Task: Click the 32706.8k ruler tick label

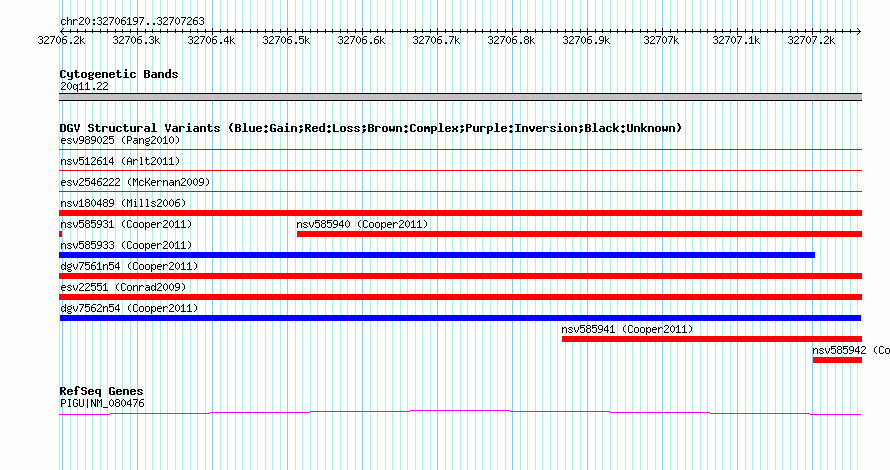Action: point(511,40)
